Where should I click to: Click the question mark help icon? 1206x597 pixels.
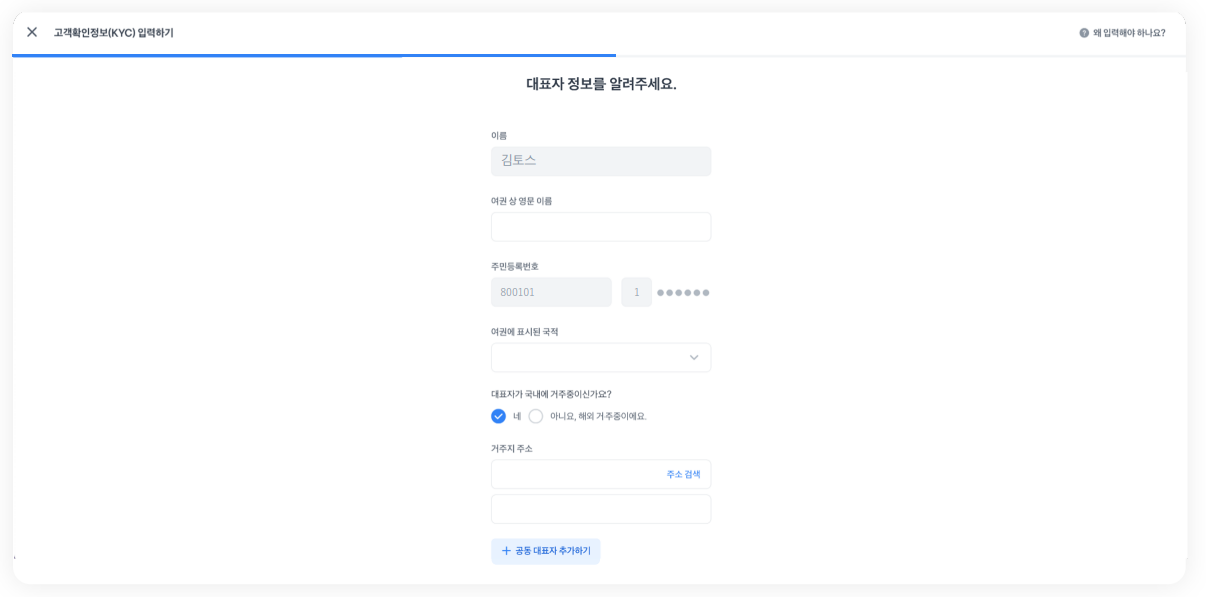pos(1084,33)
